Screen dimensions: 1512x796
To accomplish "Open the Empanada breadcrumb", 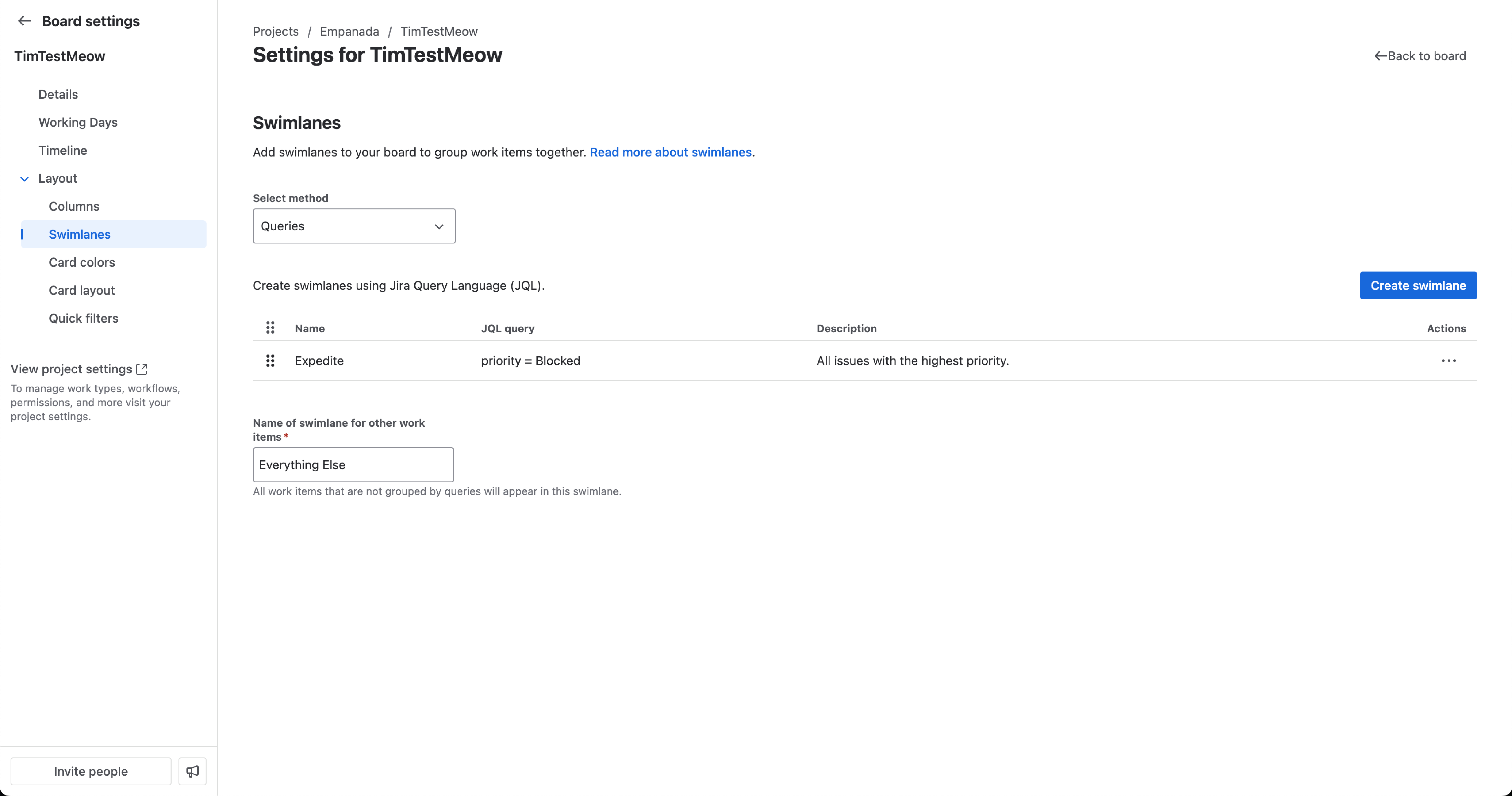I will (x=349, y=32).
